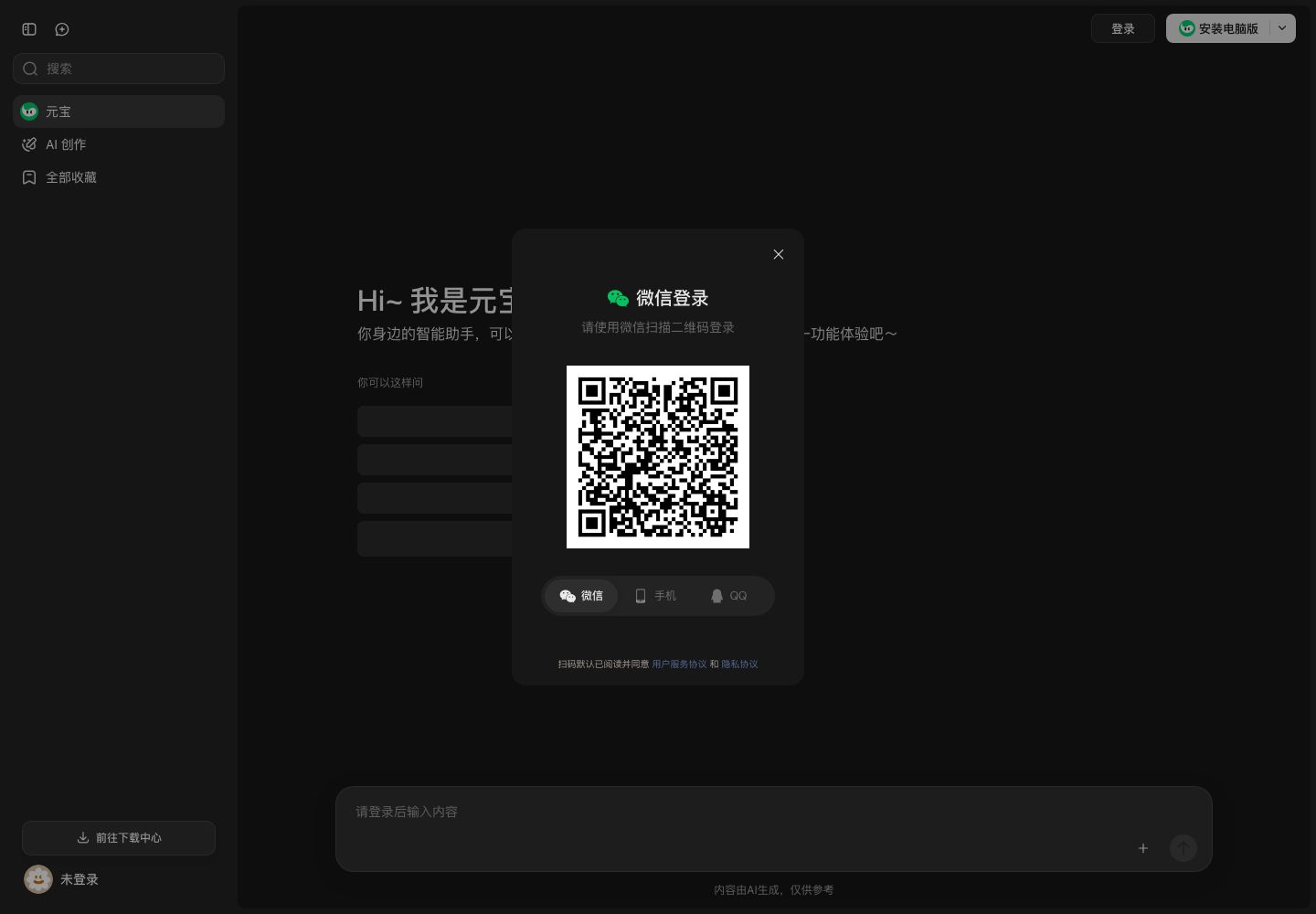Click the 安装电脑版 button
1316x914 pixels.
(1218, 28)
